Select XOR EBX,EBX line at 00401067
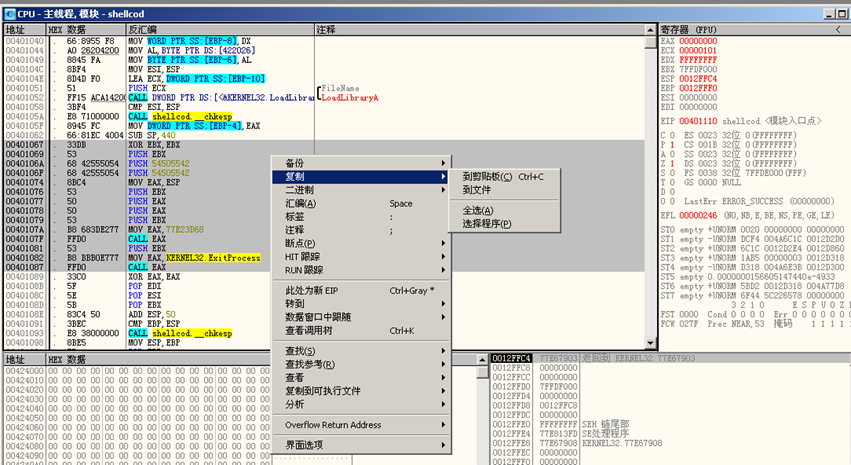This screenshot has width=851, height=465. [325, 145]
